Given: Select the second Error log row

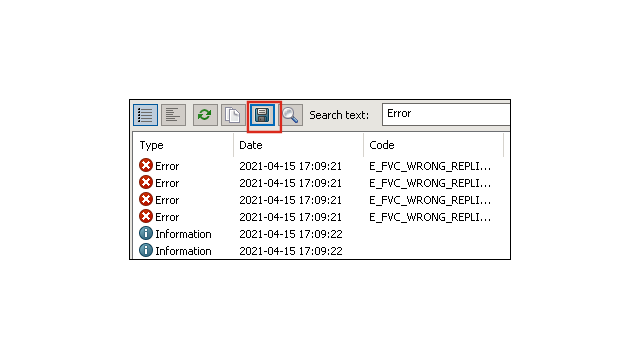Looking at the screenshot, I should pos(321,183).
